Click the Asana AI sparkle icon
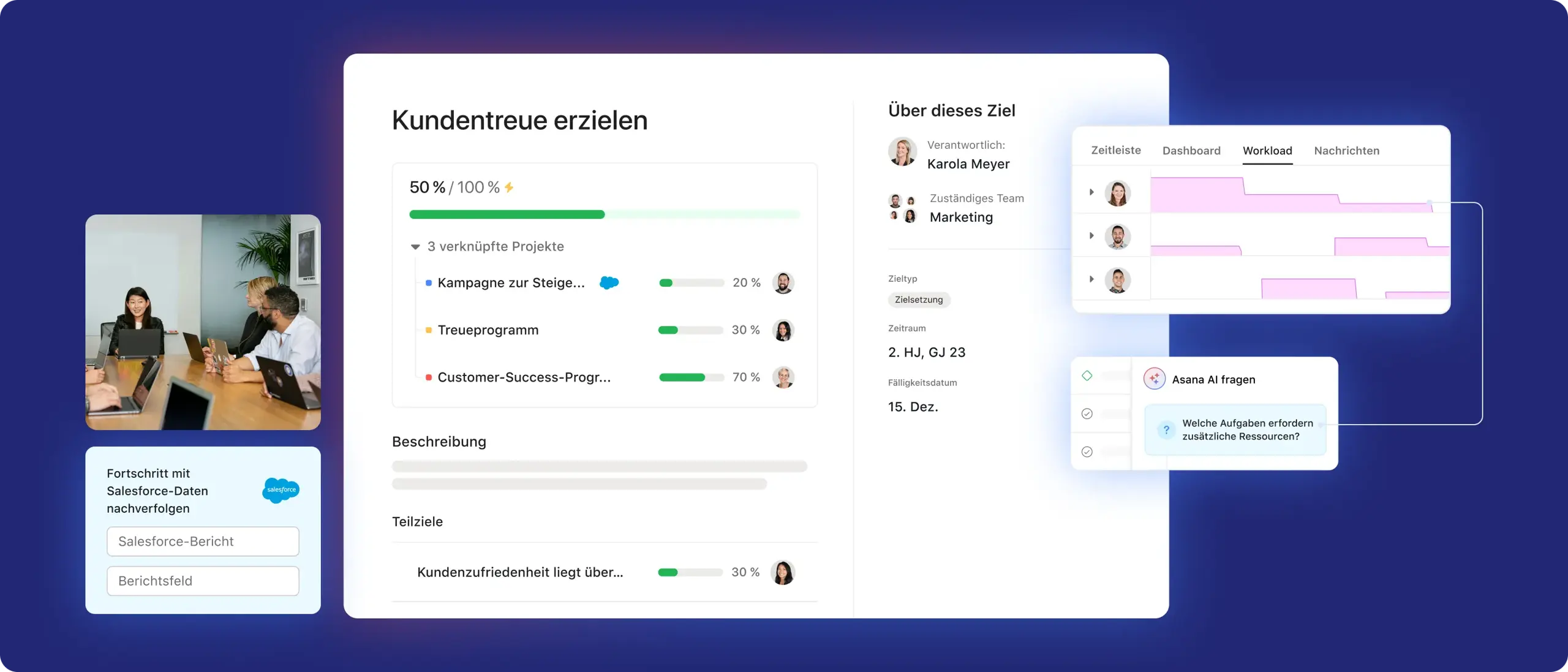This screenshot has width=1568, height=672. point(1154,379)
